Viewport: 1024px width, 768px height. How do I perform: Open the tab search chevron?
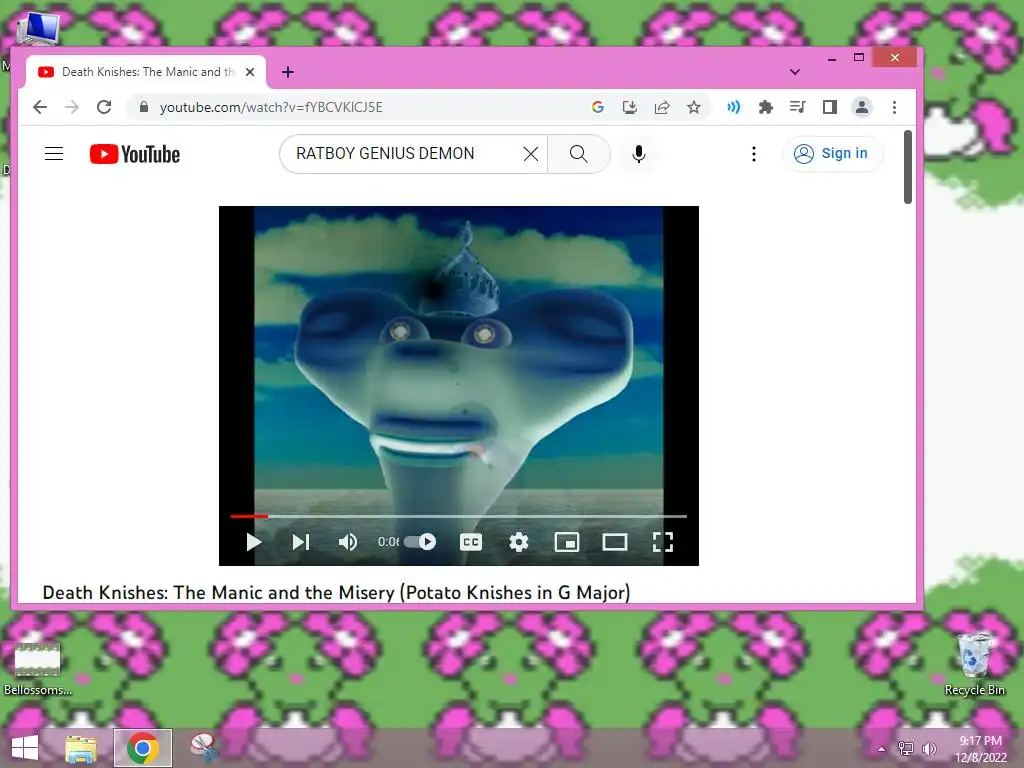click(x=795, y=72)
